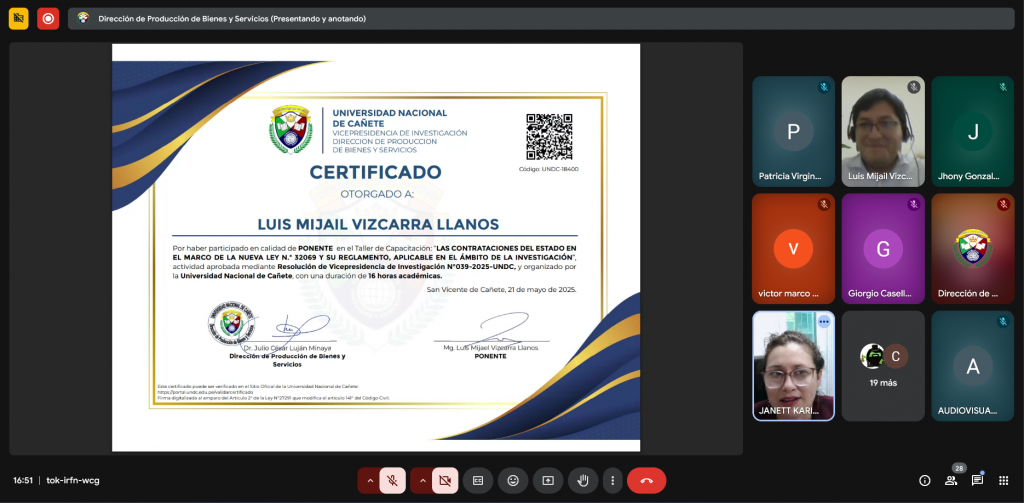Click the red recording indicator icon

48,18
